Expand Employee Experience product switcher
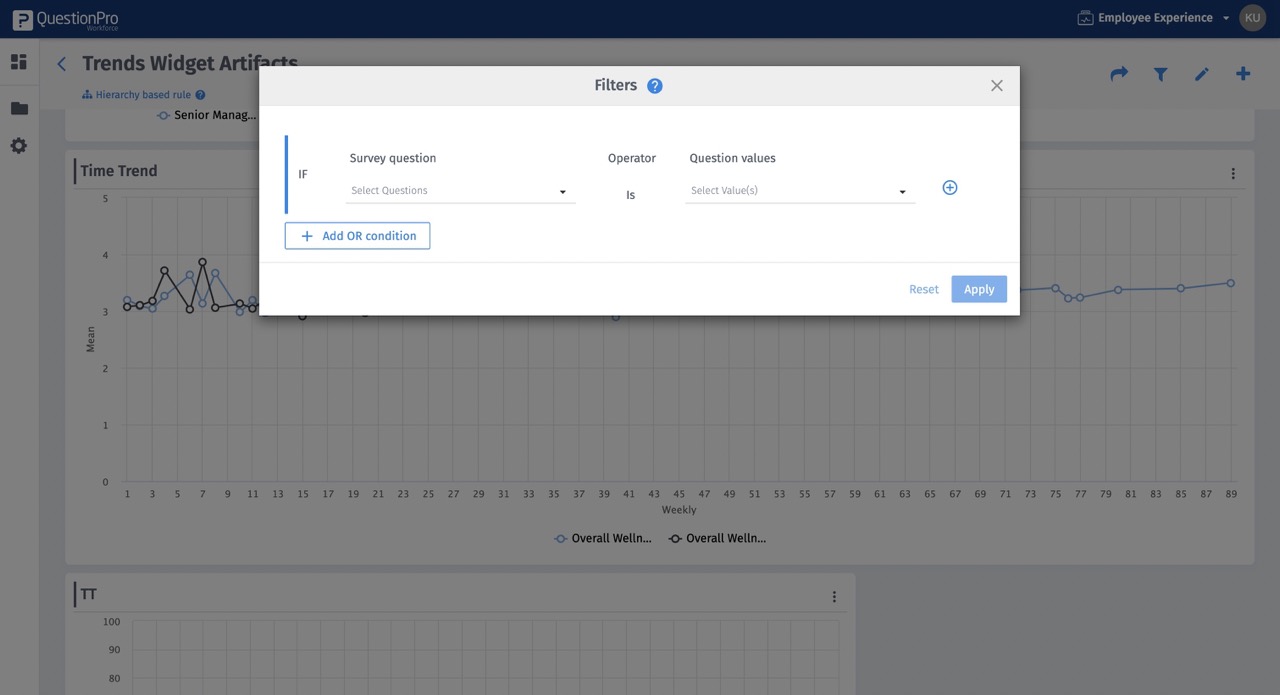The image size is (1280, 695). (1226, 19)
